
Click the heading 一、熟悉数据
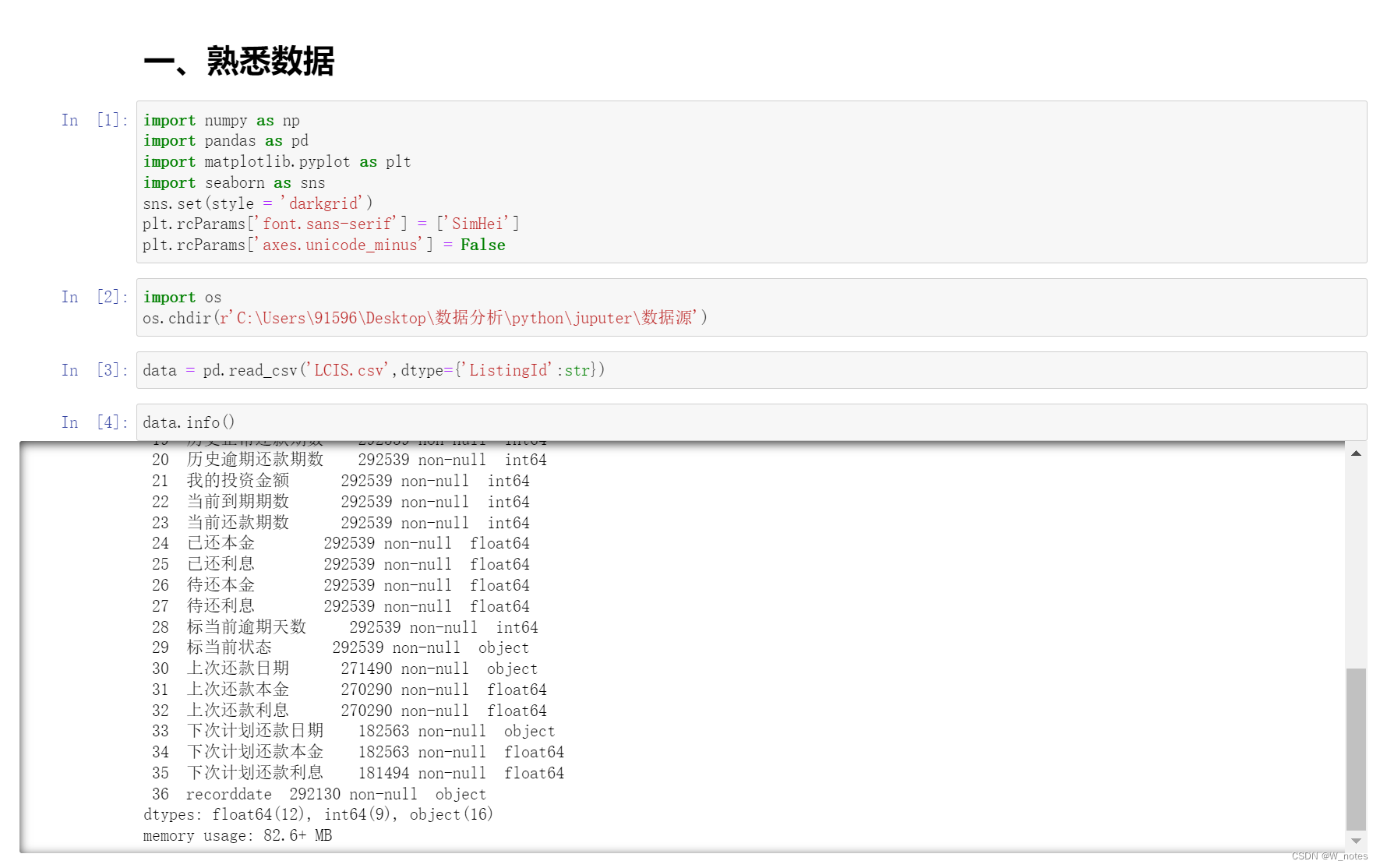coord(239,61)
